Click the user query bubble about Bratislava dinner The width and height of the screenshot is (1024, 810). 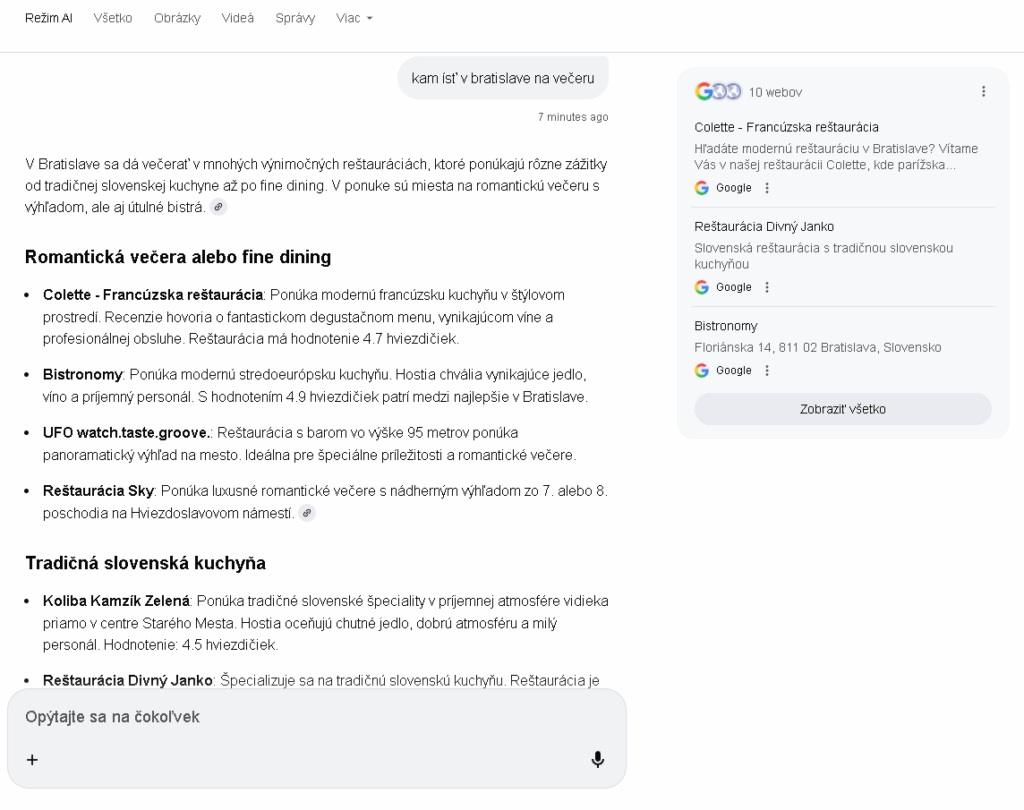pyautogui.click(x=502, y=78)
